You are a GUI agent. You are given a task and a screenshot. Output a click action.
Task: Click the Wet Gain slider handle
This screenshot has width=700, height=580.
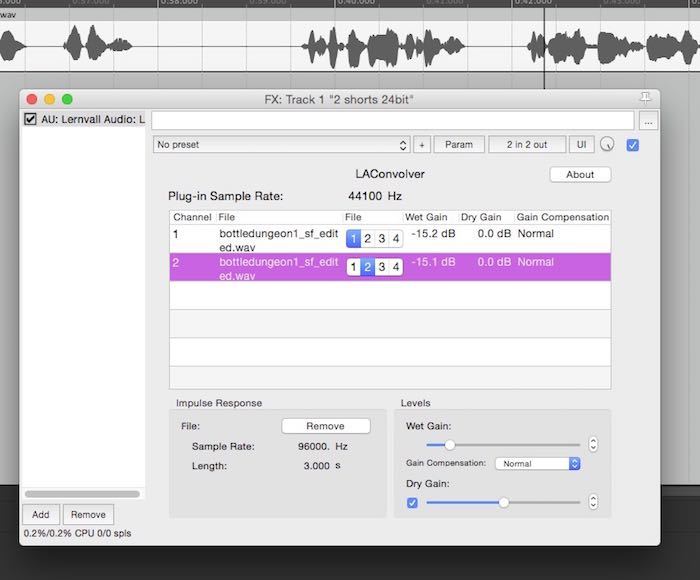(x=450, y=444)
